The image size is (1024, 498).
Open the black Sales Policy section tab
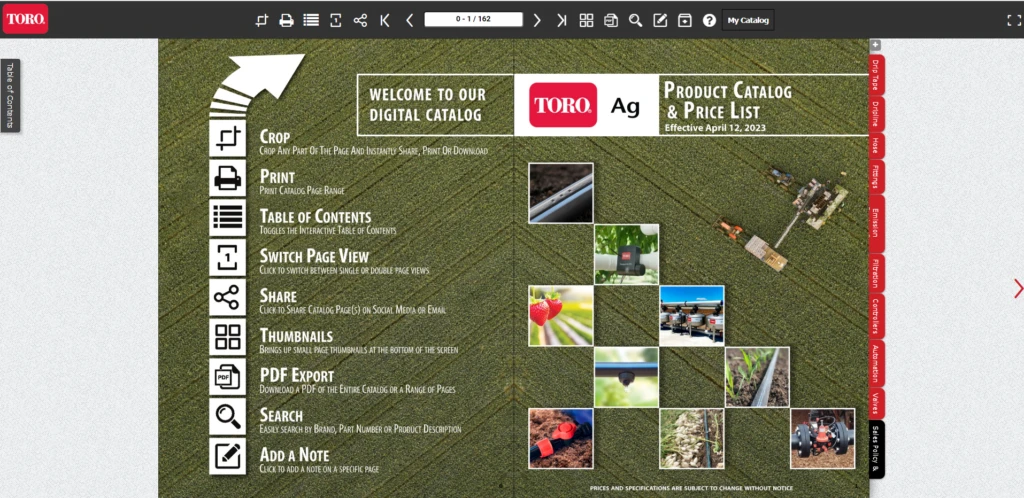876,449
